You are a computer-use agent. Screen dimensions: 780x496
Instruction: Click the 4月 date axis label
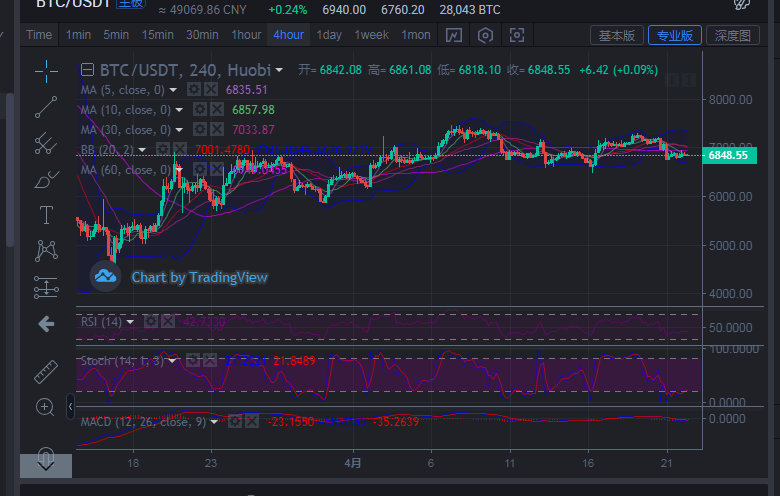pyautogui.click(x=353, y=463)
